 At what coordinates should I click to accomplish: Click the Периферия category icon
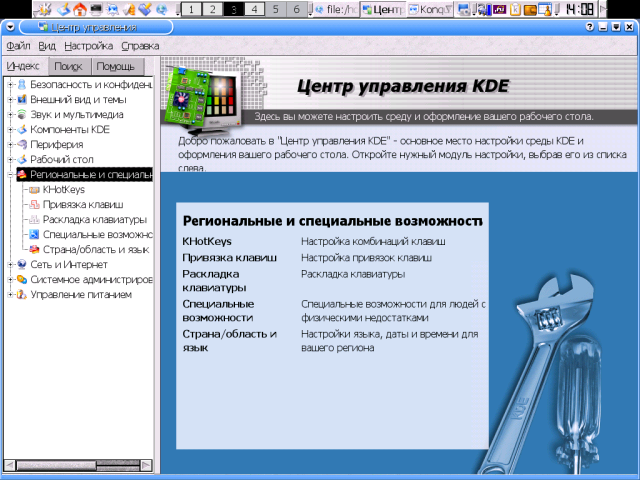click(22, 144)
